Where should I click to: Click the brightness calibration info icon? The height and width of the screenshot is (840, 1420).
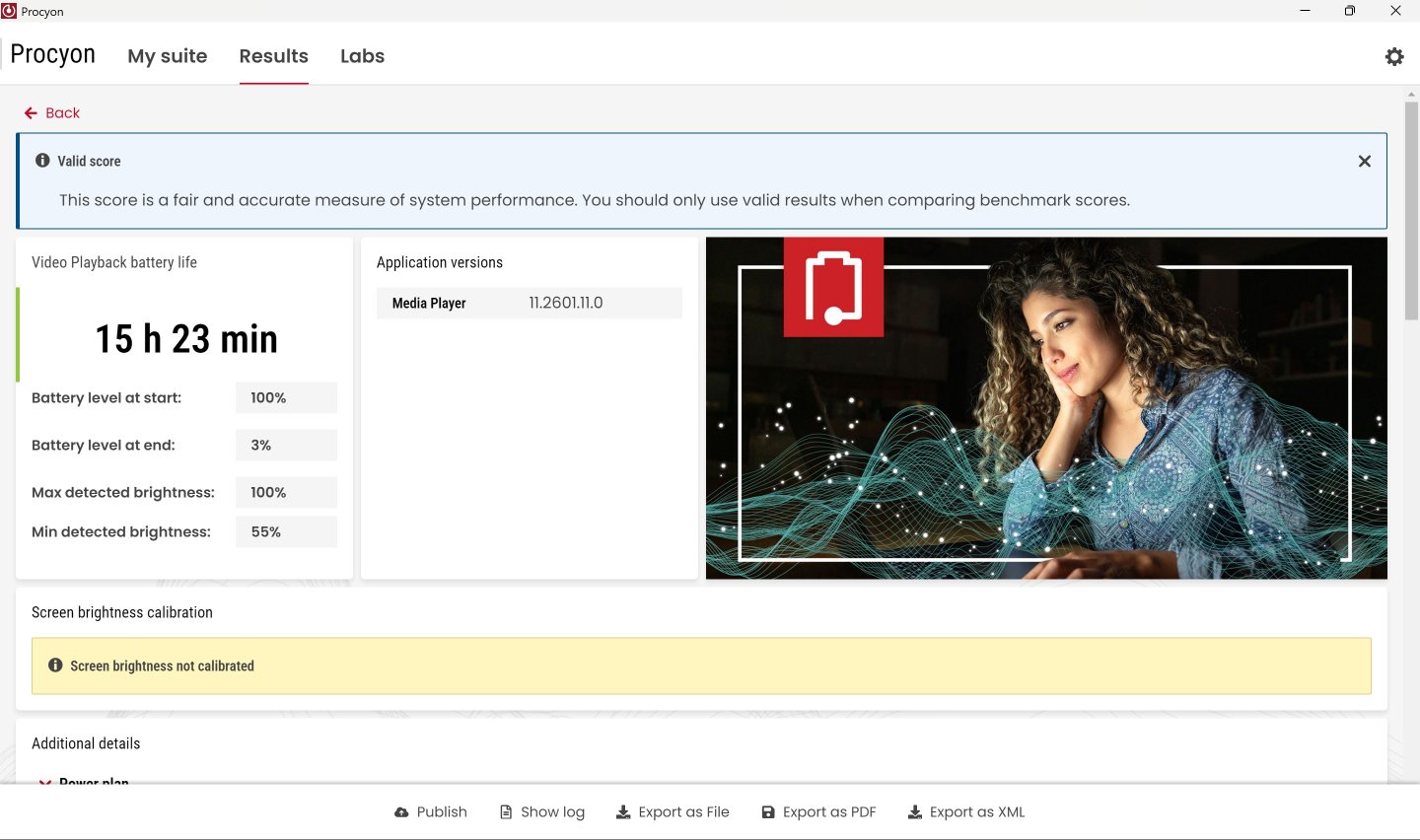coord(55,665)
